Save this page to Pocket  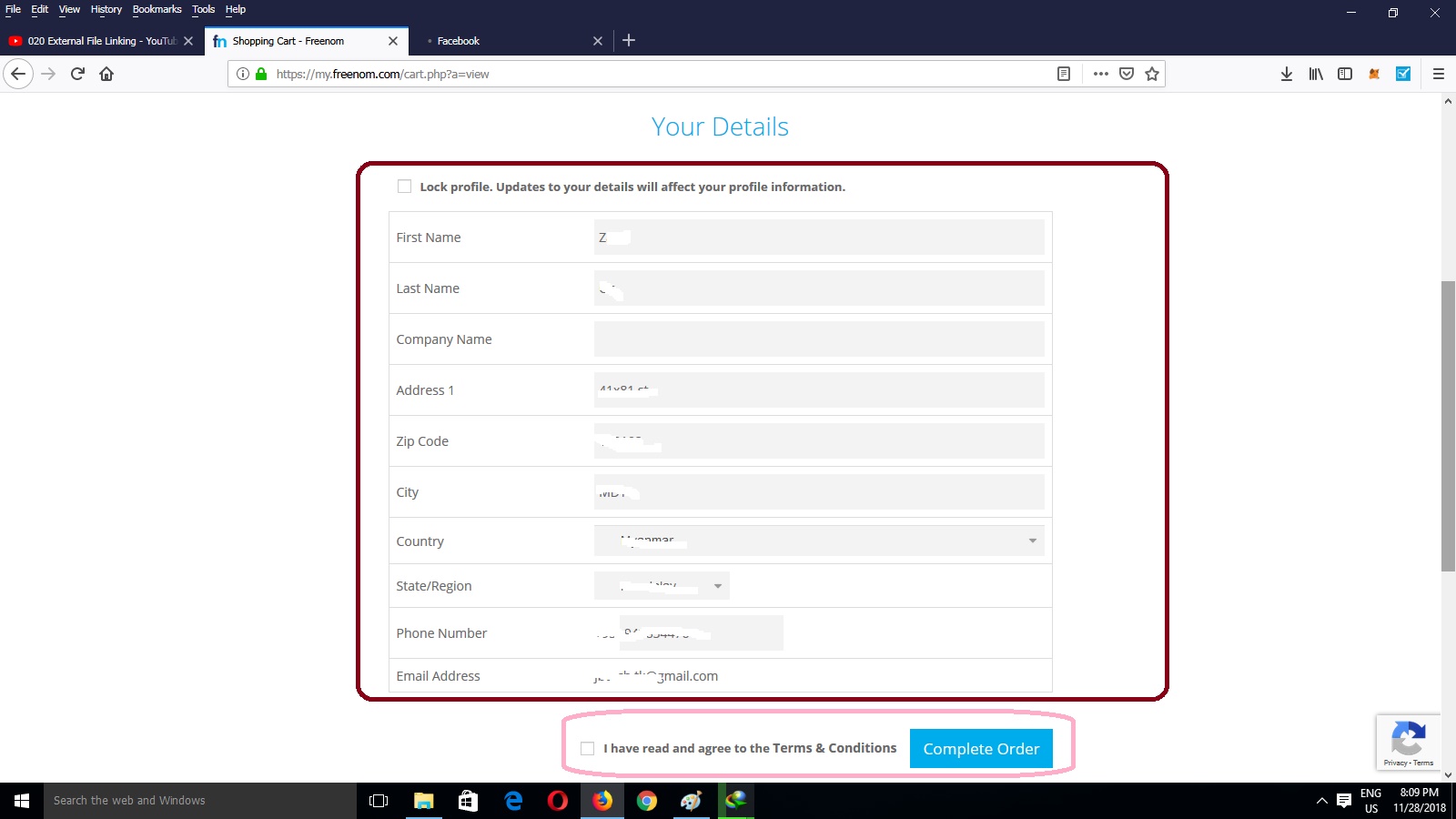[x=1127, y=74]
